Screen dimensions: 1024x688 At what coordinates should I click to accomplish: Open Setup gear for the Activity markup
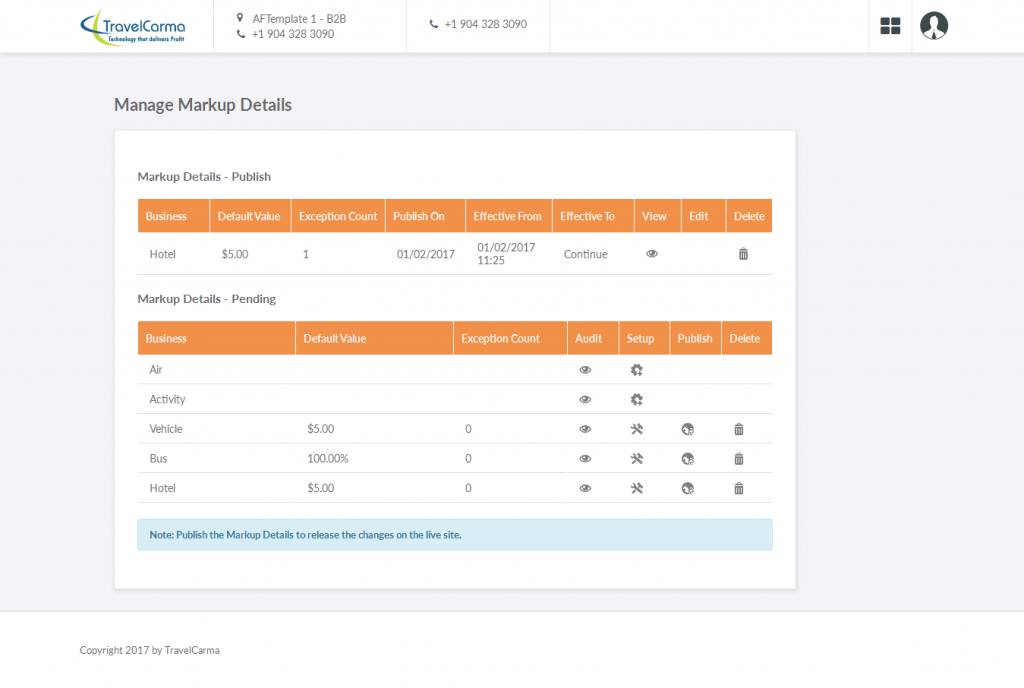[637, 399]
